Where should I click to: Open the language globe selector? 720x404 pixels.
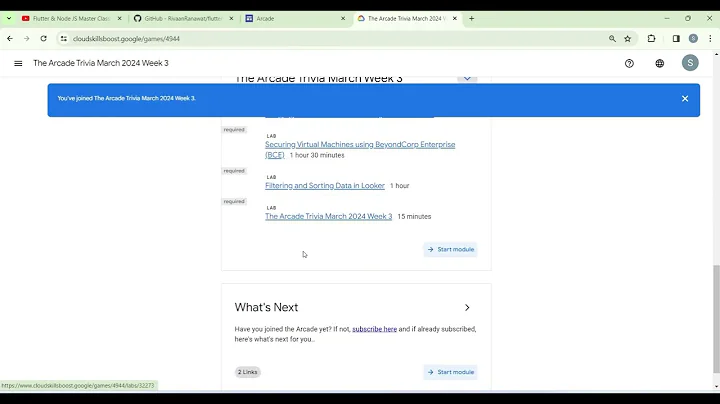659,63
